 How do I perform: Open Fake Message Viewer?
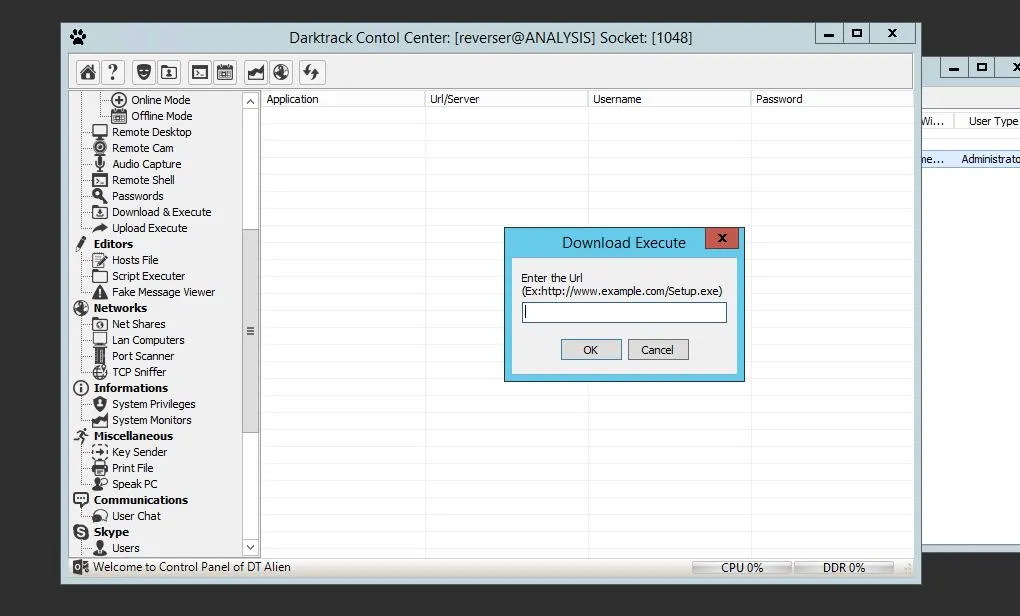pos(163,292)
